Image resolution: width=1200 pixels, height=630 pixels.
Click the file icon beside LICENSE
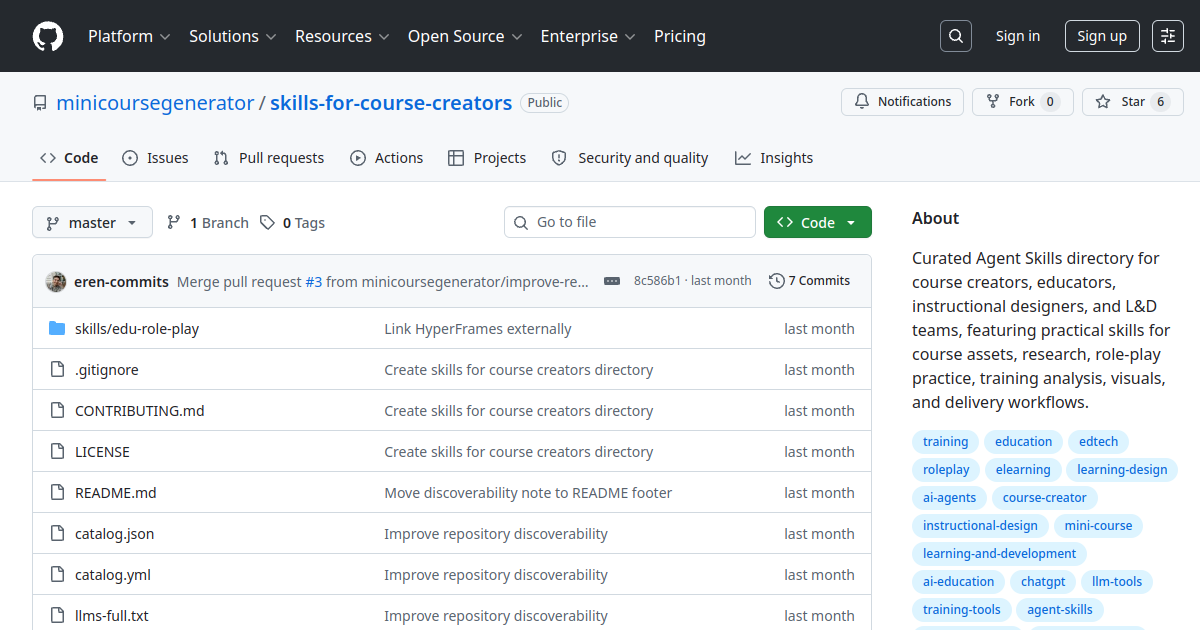[57, 452]
